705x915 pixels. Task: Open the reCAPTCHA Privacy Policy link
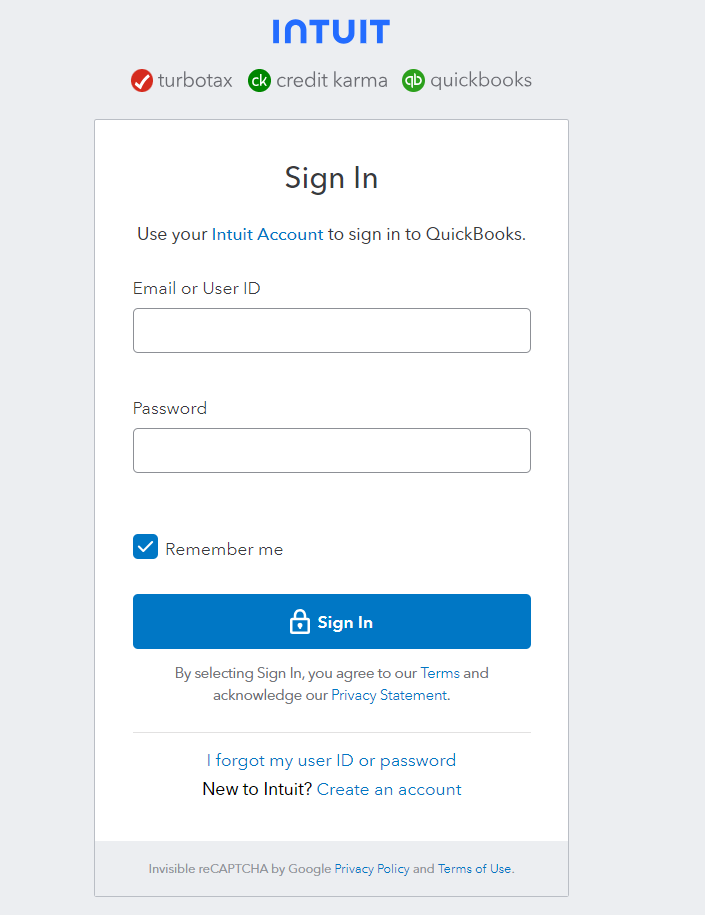pos(372,869)
